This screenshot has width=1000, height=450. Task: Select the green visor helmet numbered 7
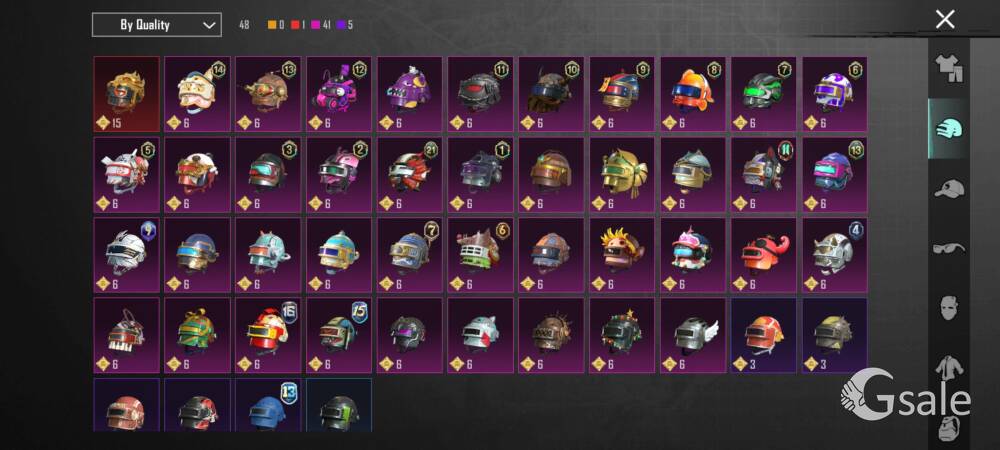[763, 94]
